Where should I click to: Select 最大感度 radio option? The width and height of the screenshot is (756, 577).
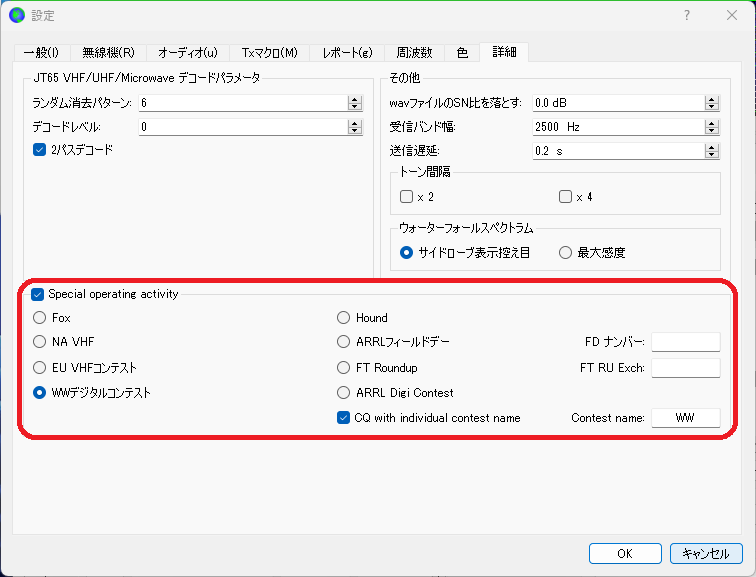pyautogui.click(x=565, y=253)
